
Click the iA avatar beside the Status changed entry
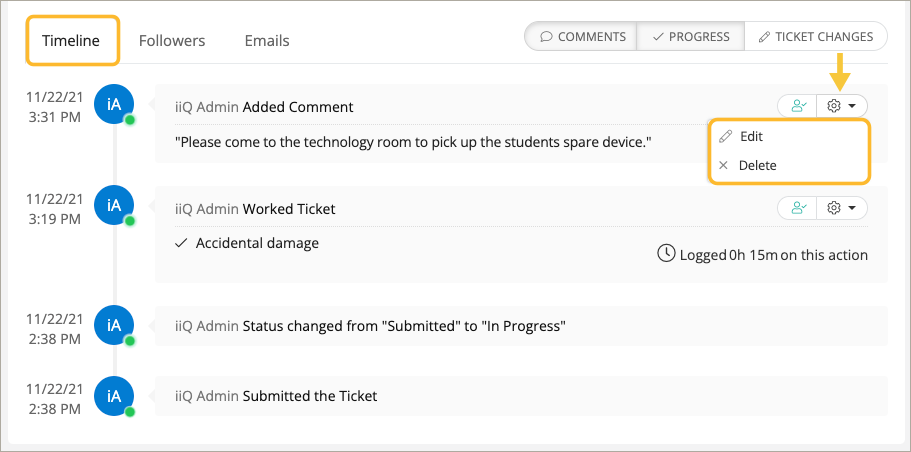113,324
